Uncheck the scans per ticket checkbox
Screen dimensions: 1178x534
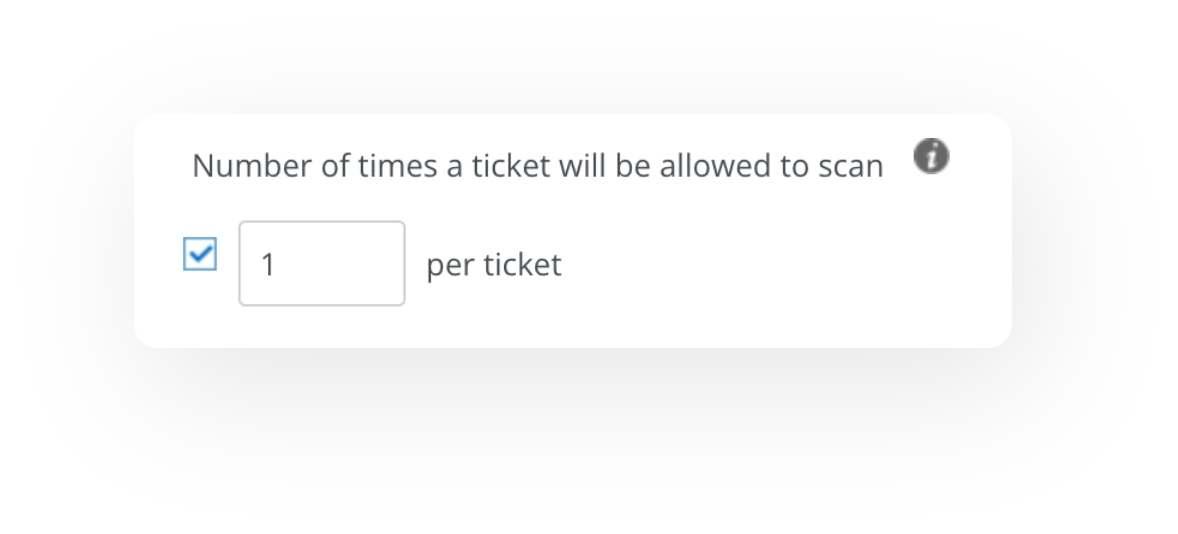pos(200,254)
